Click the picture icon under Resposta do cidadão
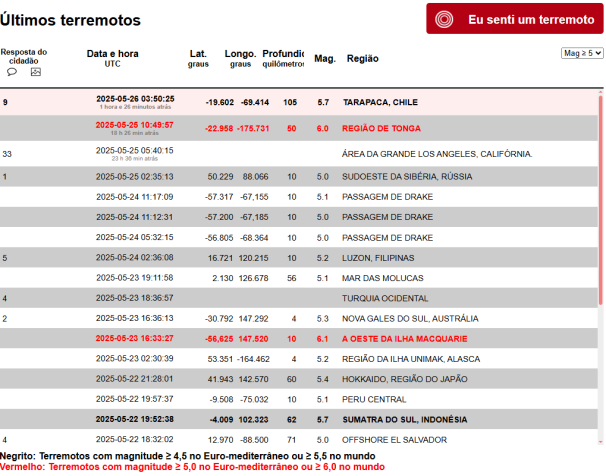The width and height of the screenshot is (606, 476). click(36, 72)
